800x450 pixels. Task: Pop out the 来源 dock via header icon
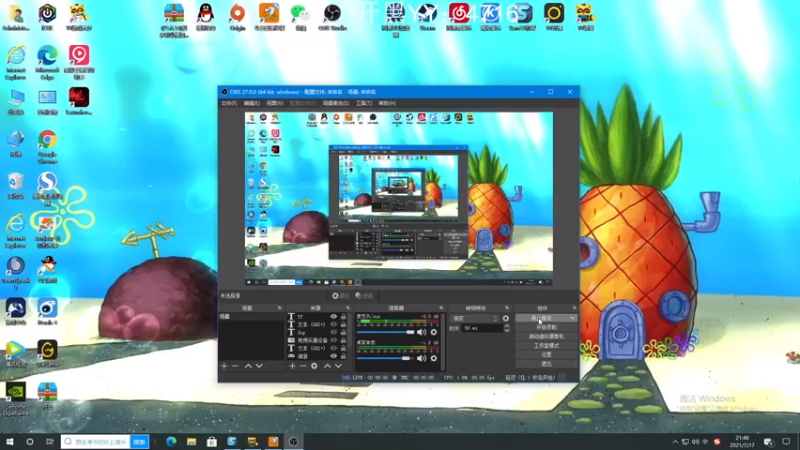348,308
